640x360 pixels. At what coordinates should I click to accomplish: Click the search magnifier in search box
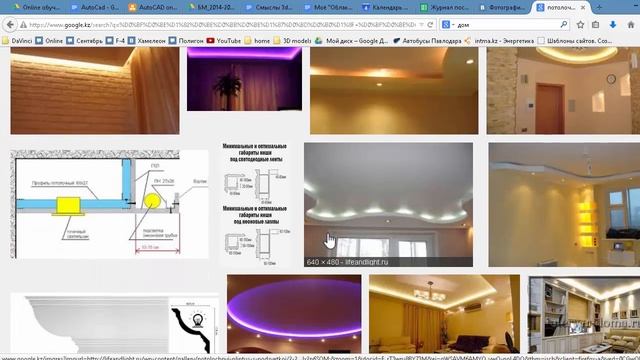click(564, 24)
